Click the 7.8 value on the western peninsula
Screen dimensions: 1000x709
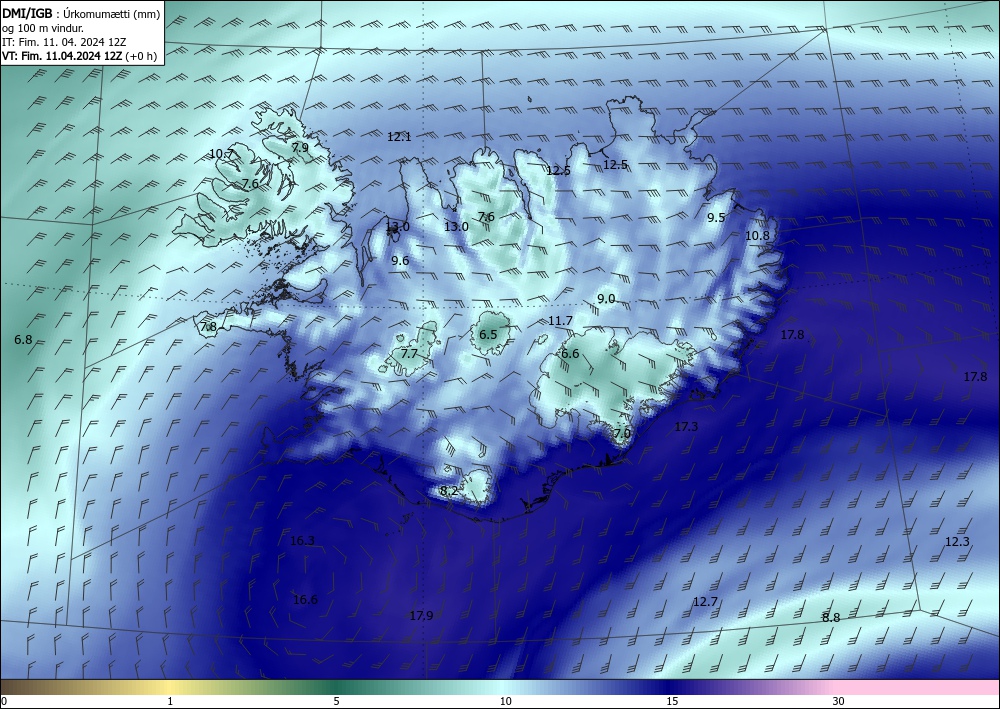209,327
